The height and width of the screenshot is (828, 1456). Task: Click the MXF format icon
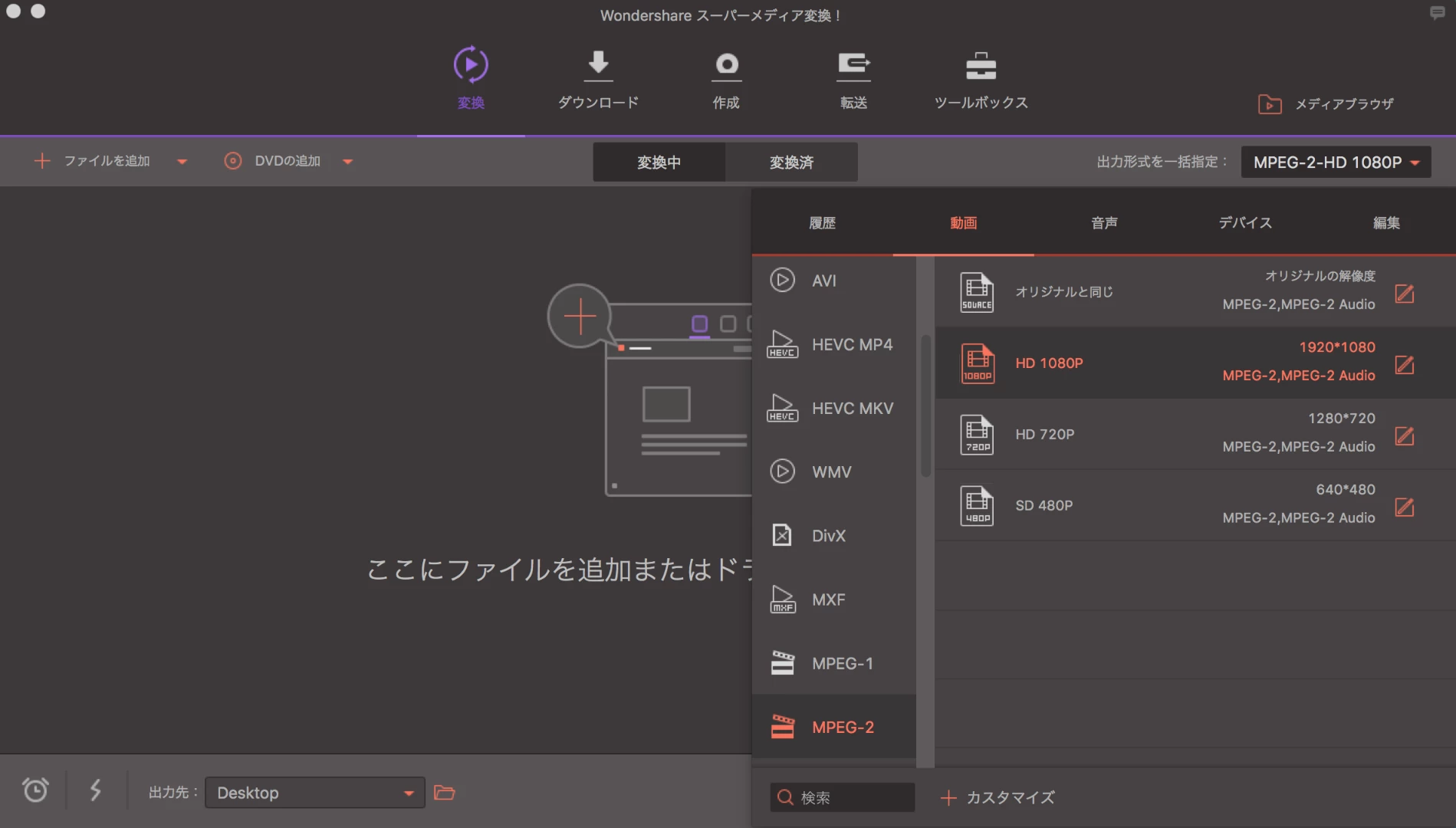[782, 599]
